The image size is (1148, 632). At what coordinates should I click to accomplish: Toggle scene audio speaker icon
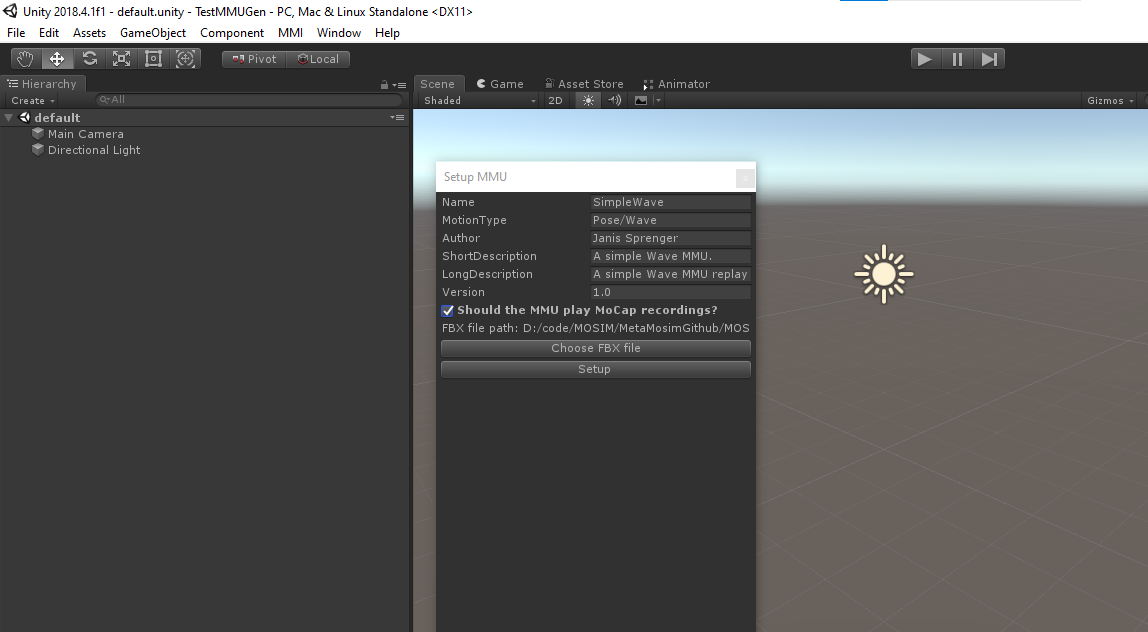(614, 100)
